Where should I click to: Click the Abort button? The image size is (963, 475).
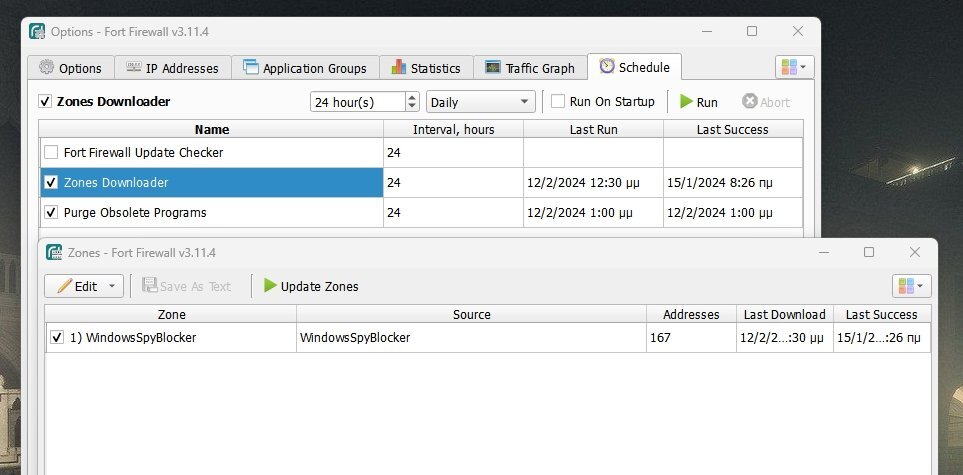tap(765, 102)
